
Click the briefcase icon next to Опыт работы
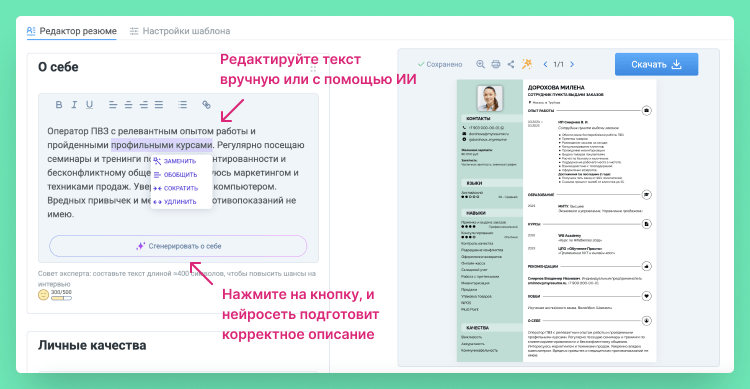tap(646, 111)
